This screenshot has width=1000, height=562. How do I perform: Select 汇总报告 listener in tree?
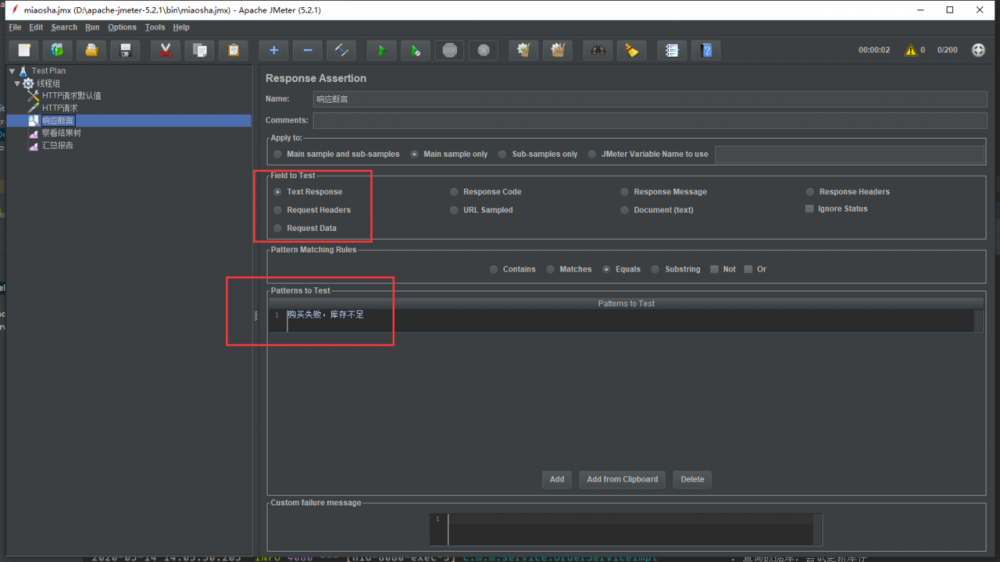tap(57, 145)
